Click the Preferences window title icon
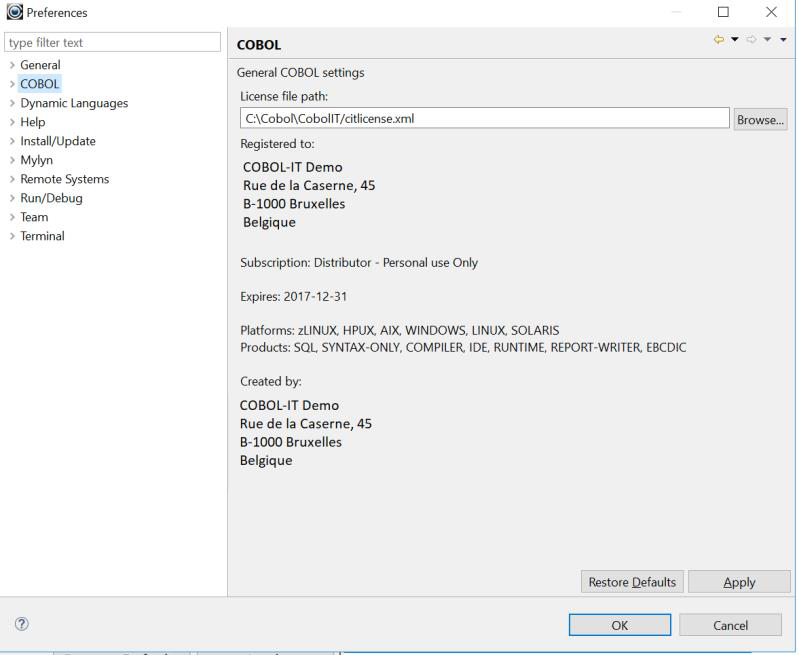This screenshot has width=799, height=655. [x=14, y=12]
